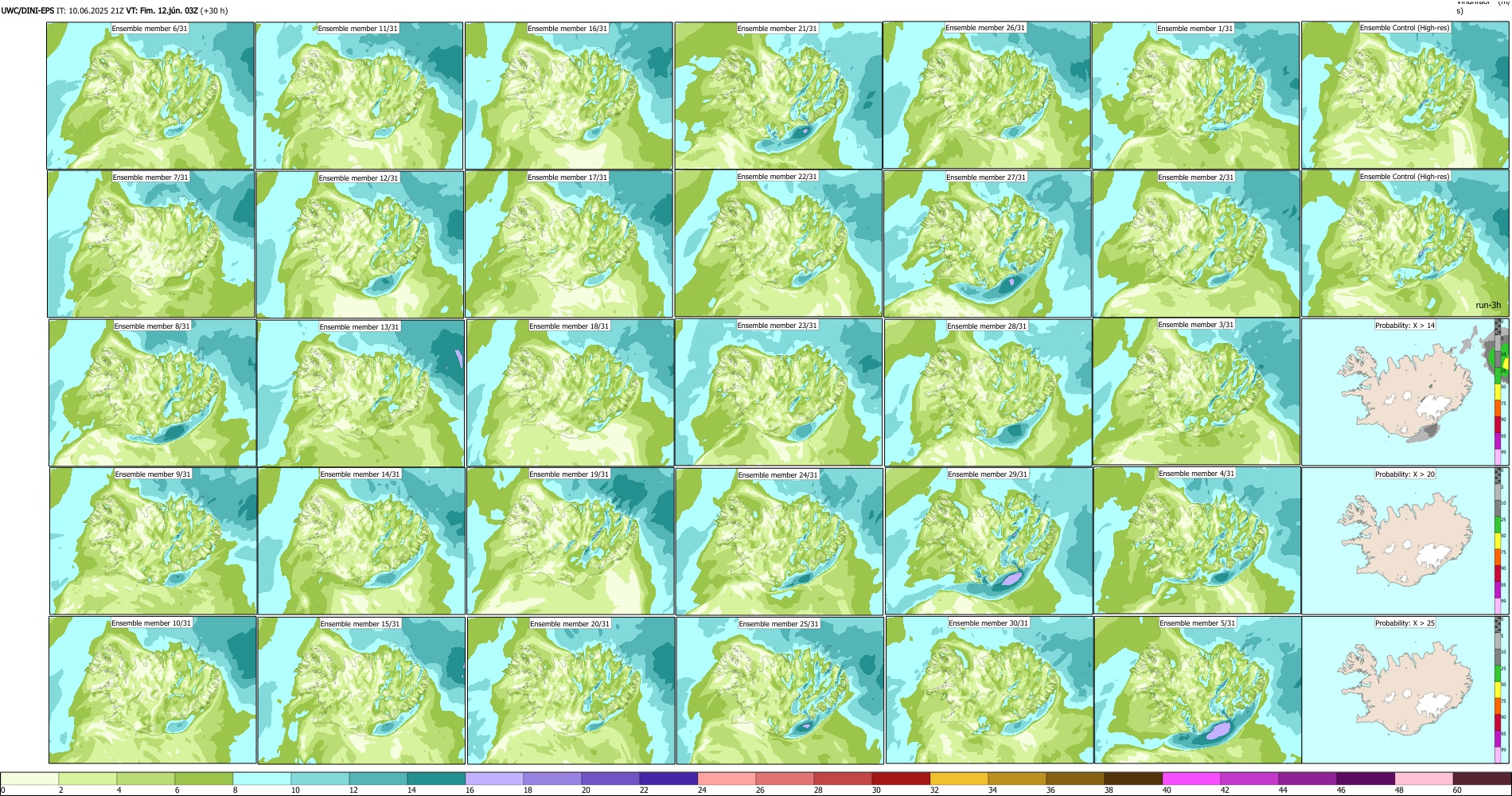Viewport: 1512px width, 796px height.
Task: View Ensemble member 3/31 wind map
Action: 1197,392
